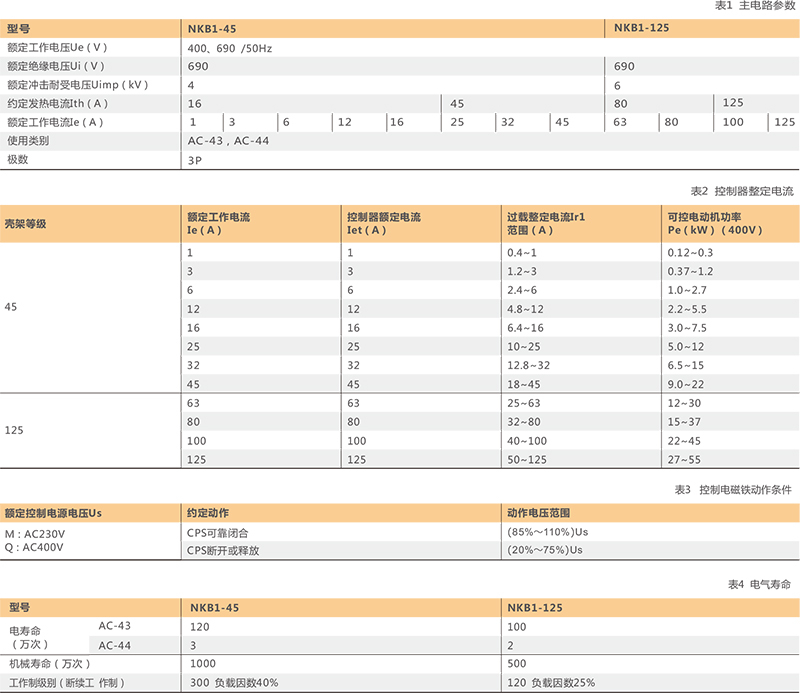Select the "3P" poles value

(x=195, y=160)
